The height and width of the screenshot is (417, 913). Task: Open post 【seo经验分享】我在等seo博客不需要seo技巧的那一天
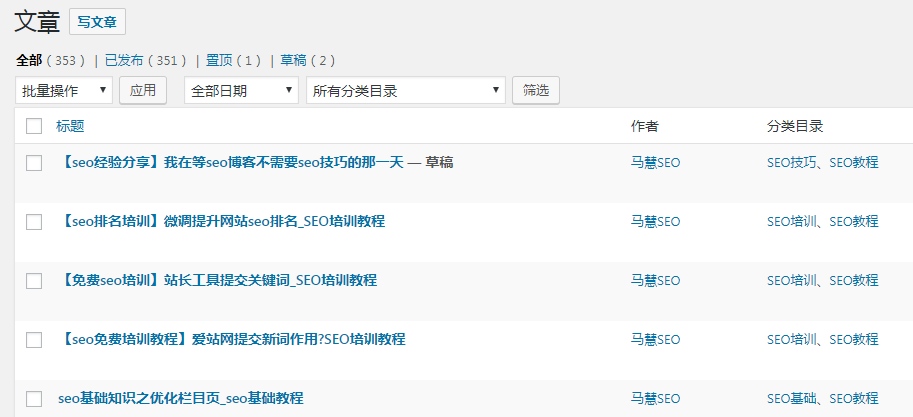pos(231,162)
